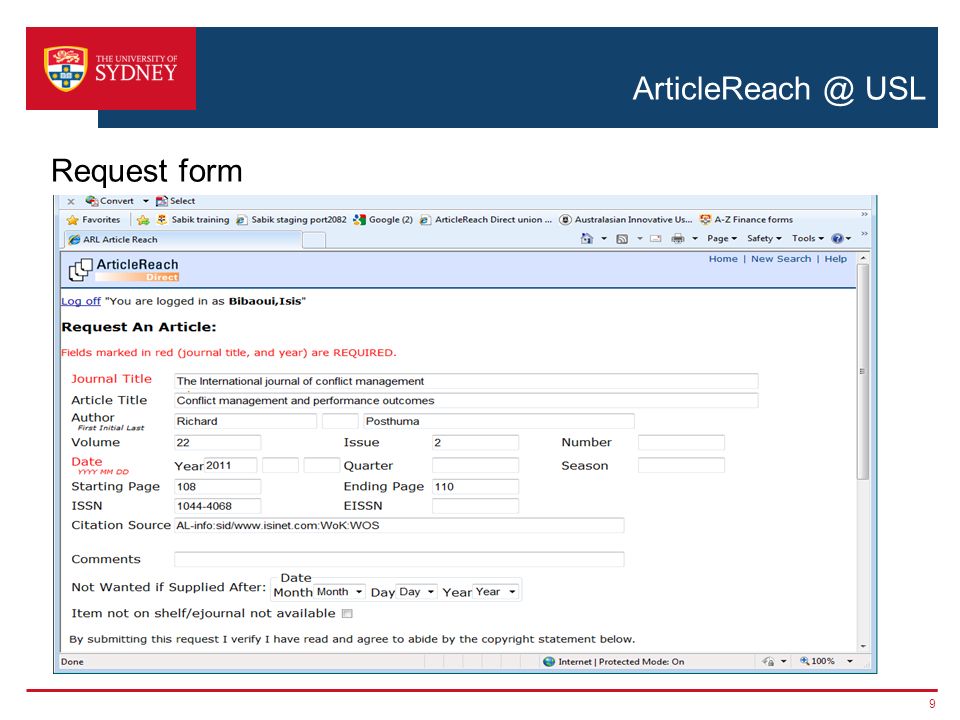Click the RSS feeds icon
960x720 pixels.
tap(622, 239)
